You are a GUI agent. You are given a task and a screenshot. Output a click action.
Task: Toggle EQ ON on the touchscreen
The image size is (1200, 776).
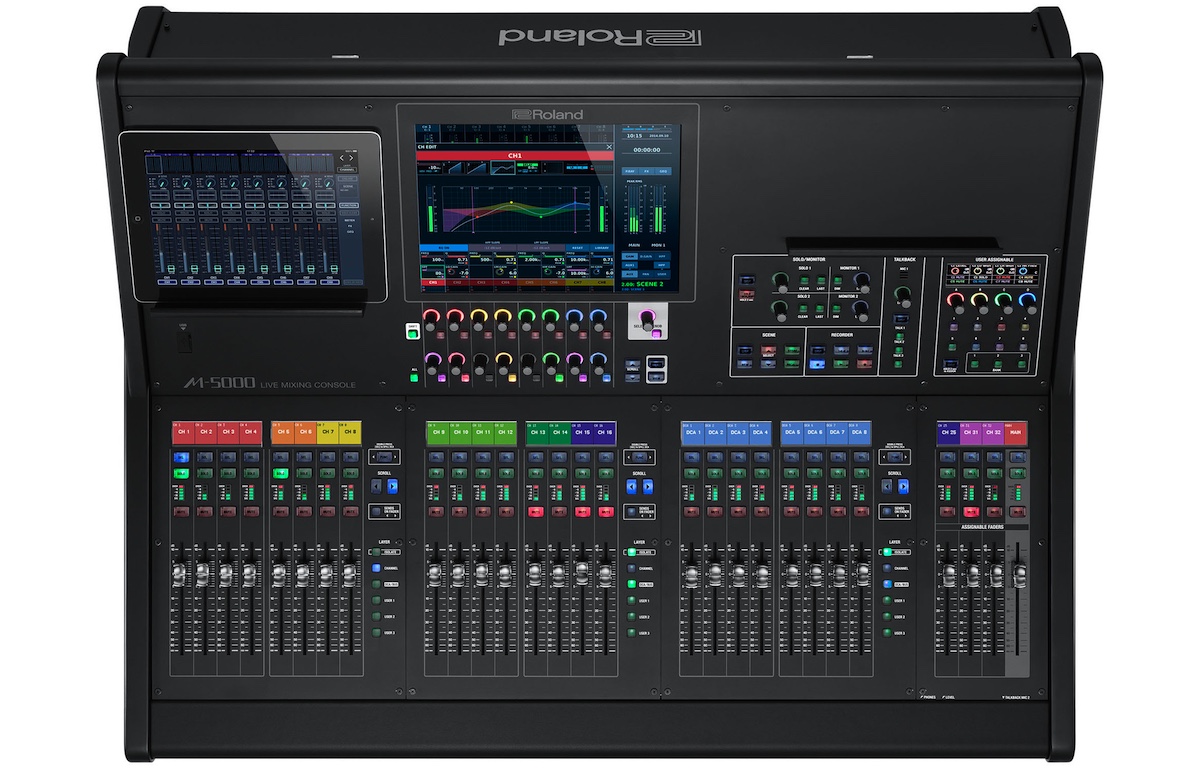tap(444, 247)
